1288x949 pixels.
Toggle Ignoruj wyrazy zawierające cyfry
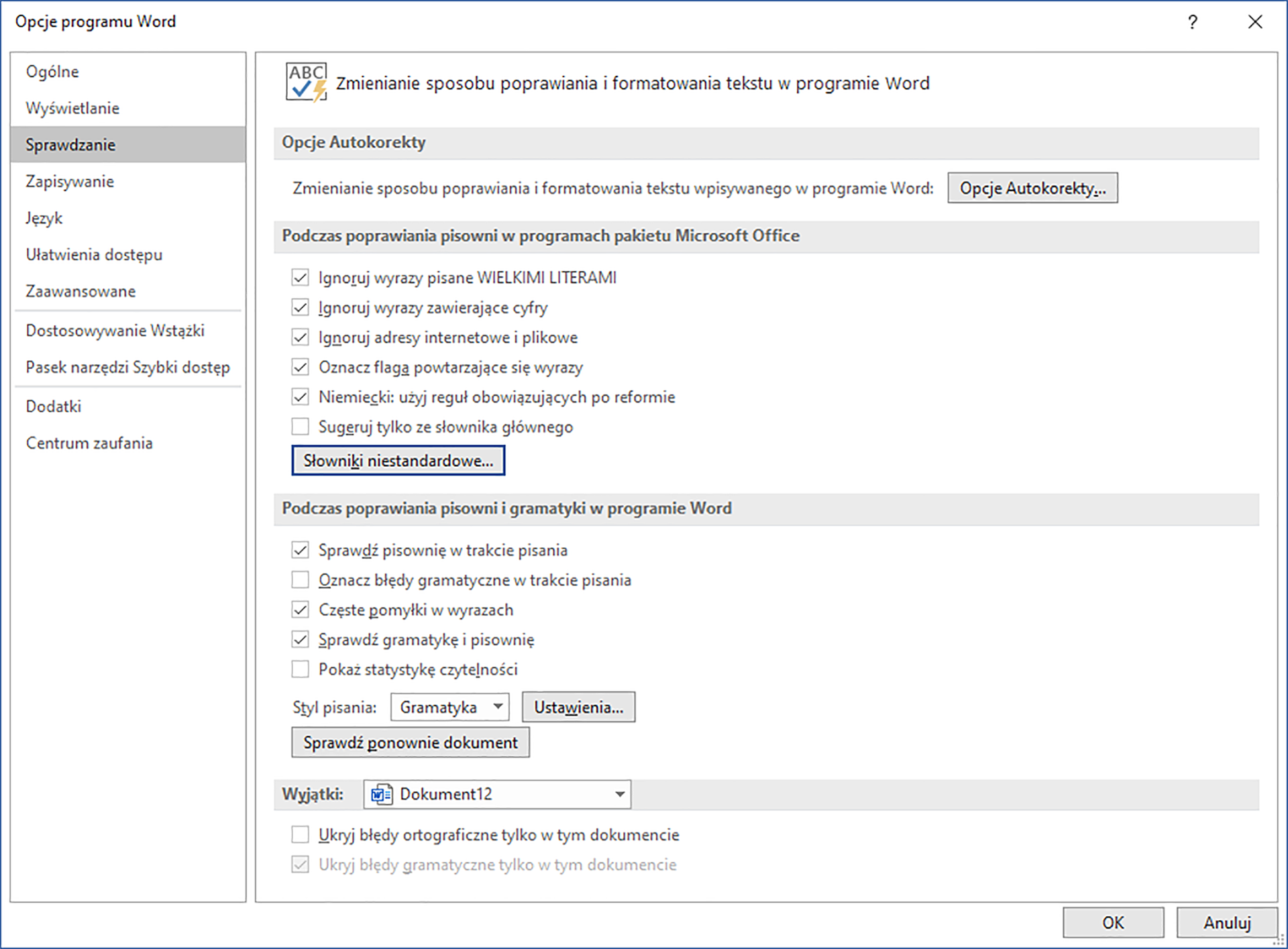click(300, 308)
